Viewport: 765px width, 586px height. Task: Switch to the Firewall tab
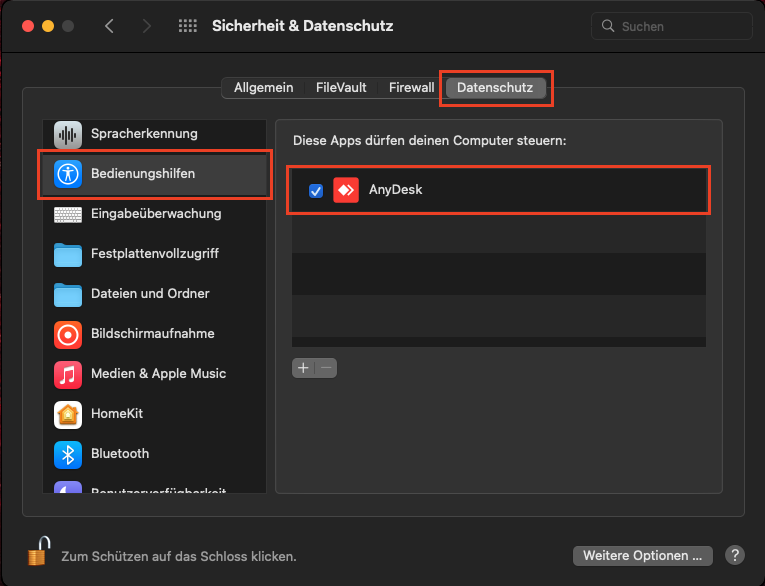click(x=411, y=88)
